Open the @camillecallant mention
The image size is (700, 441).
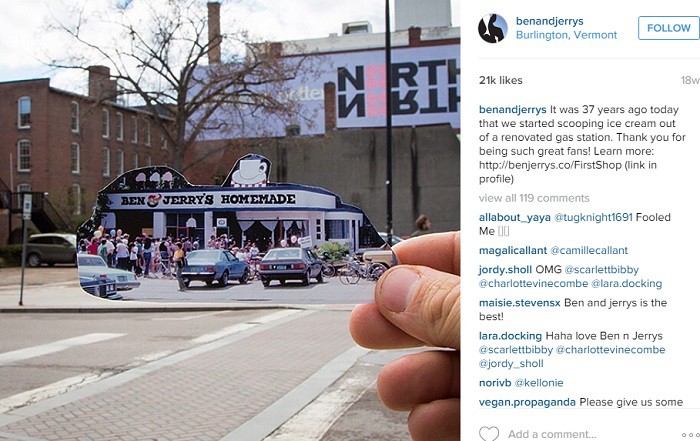(589, 250)
